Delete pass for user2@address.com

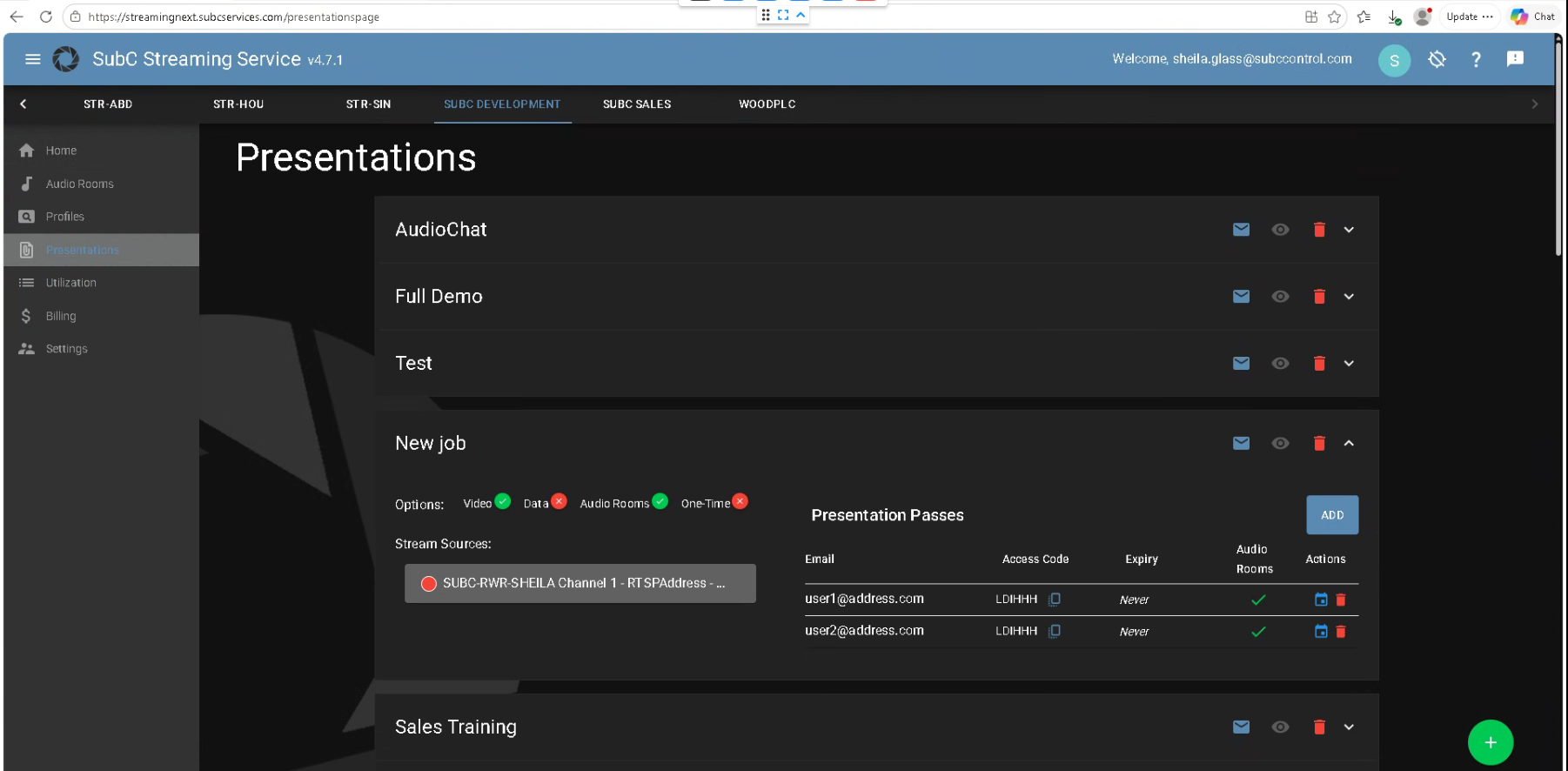(1341, 632)
